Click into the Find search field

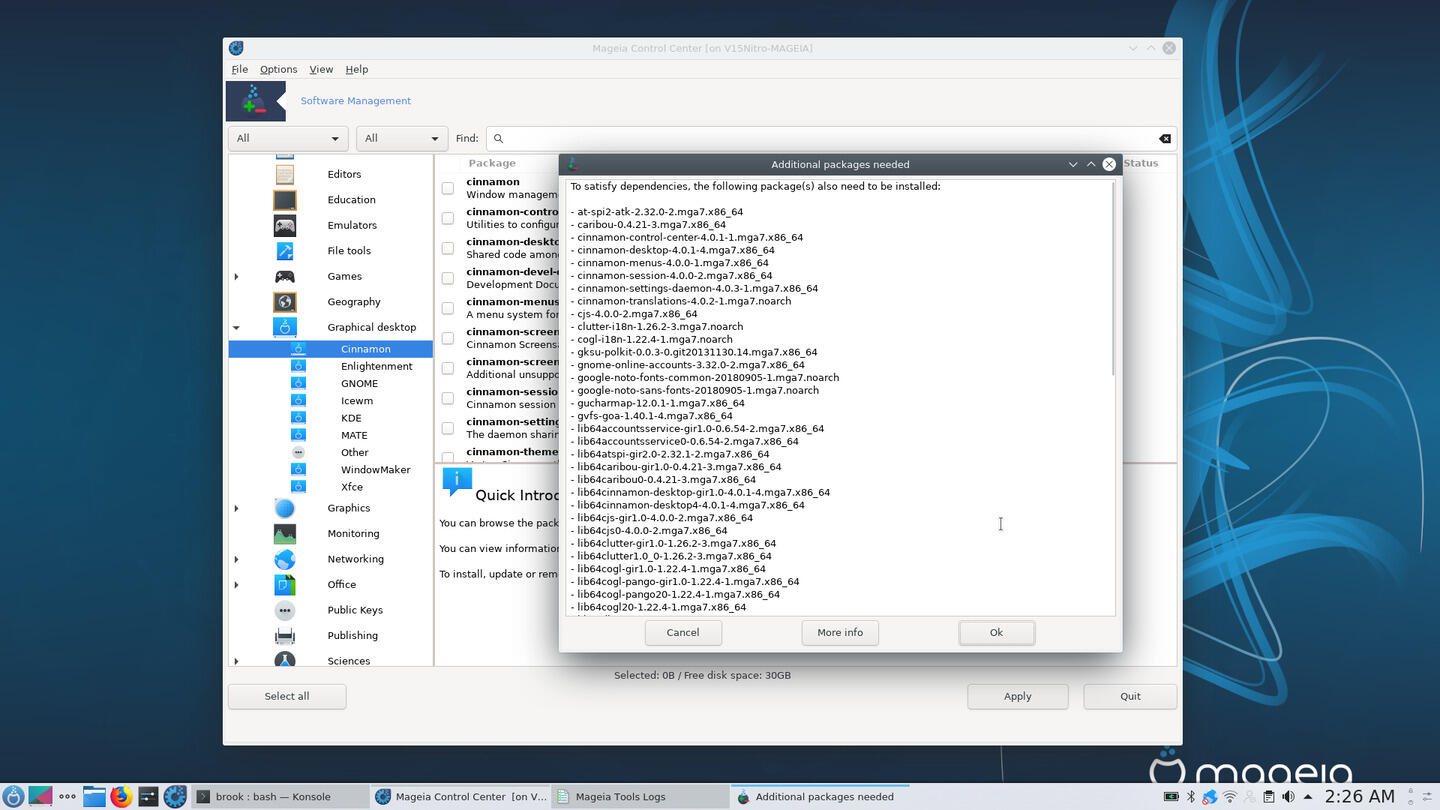pos(830,139)
